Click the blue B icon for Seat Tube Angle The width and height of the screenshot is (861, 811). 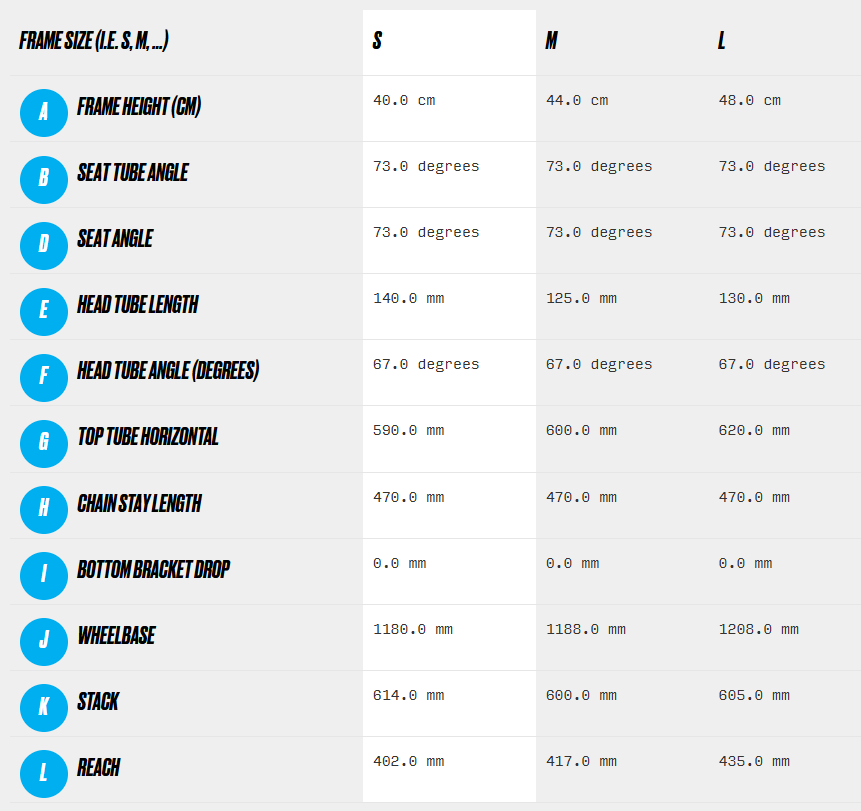click(x=43, y=177)
